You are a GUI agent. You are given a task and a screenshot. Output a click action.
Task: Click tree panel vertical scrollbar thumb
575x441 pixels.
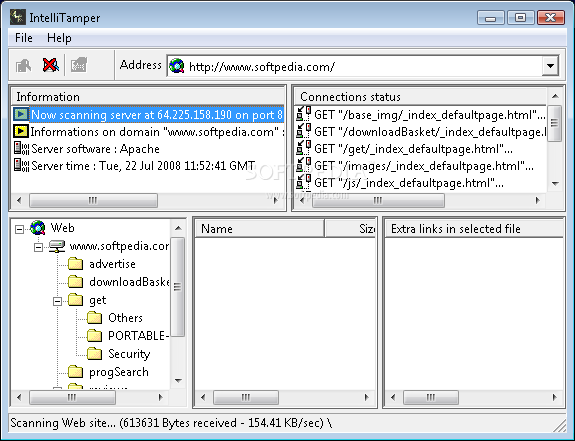178,287
